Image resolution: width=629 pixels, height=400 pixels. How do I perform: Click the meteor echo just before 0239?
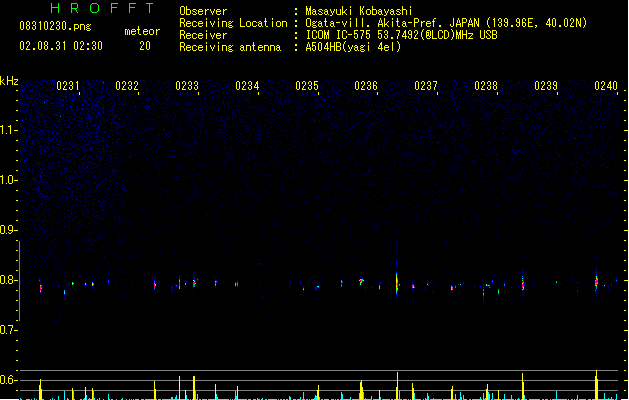coord(523,284)
